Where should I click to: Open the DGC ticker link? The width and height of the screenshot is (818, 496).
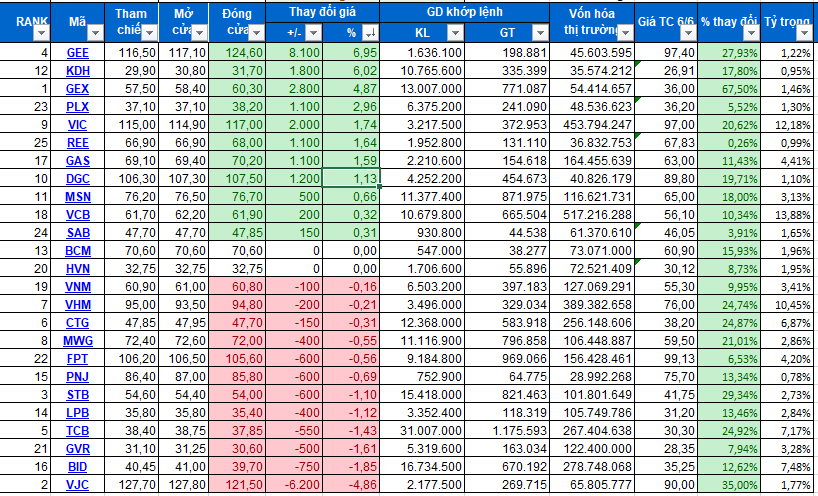[x=78, y=179]
